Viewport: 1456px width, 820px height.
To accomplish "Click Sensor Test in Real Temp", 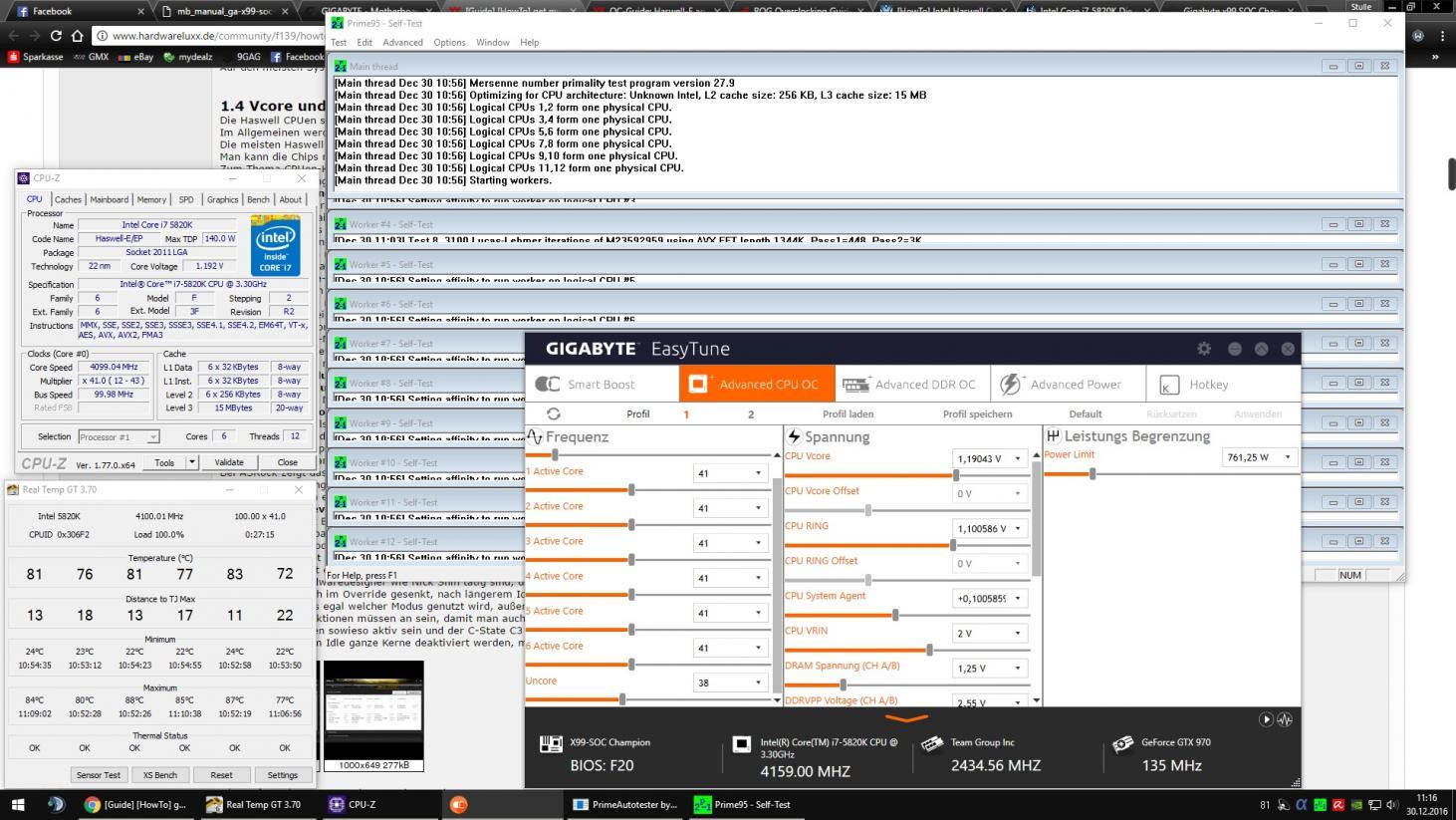I will click(x=98, y=774).
